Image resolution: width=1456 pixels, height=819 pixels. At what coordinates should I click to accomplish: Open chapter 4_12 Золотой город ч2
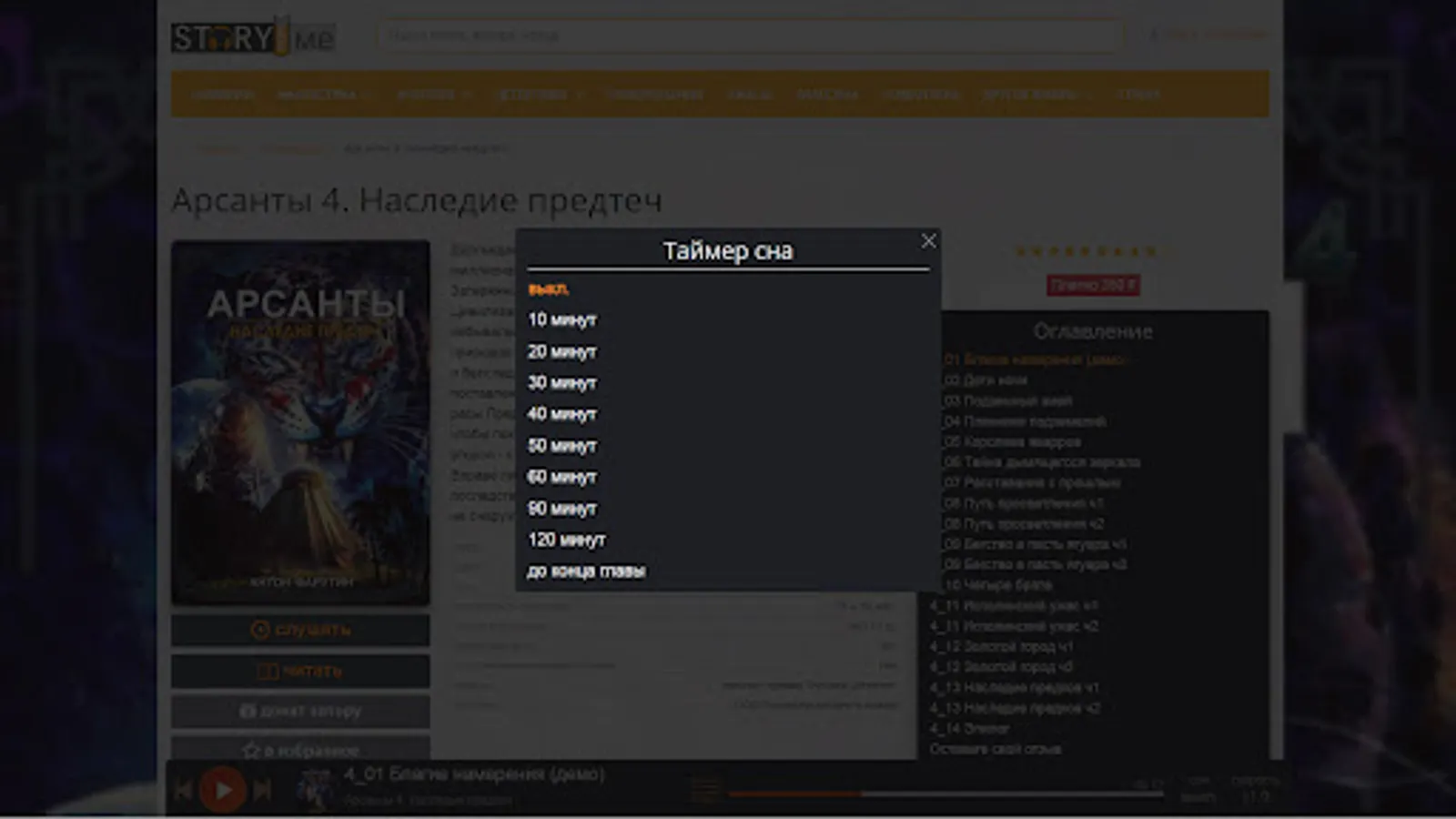tap(1002, 667)
